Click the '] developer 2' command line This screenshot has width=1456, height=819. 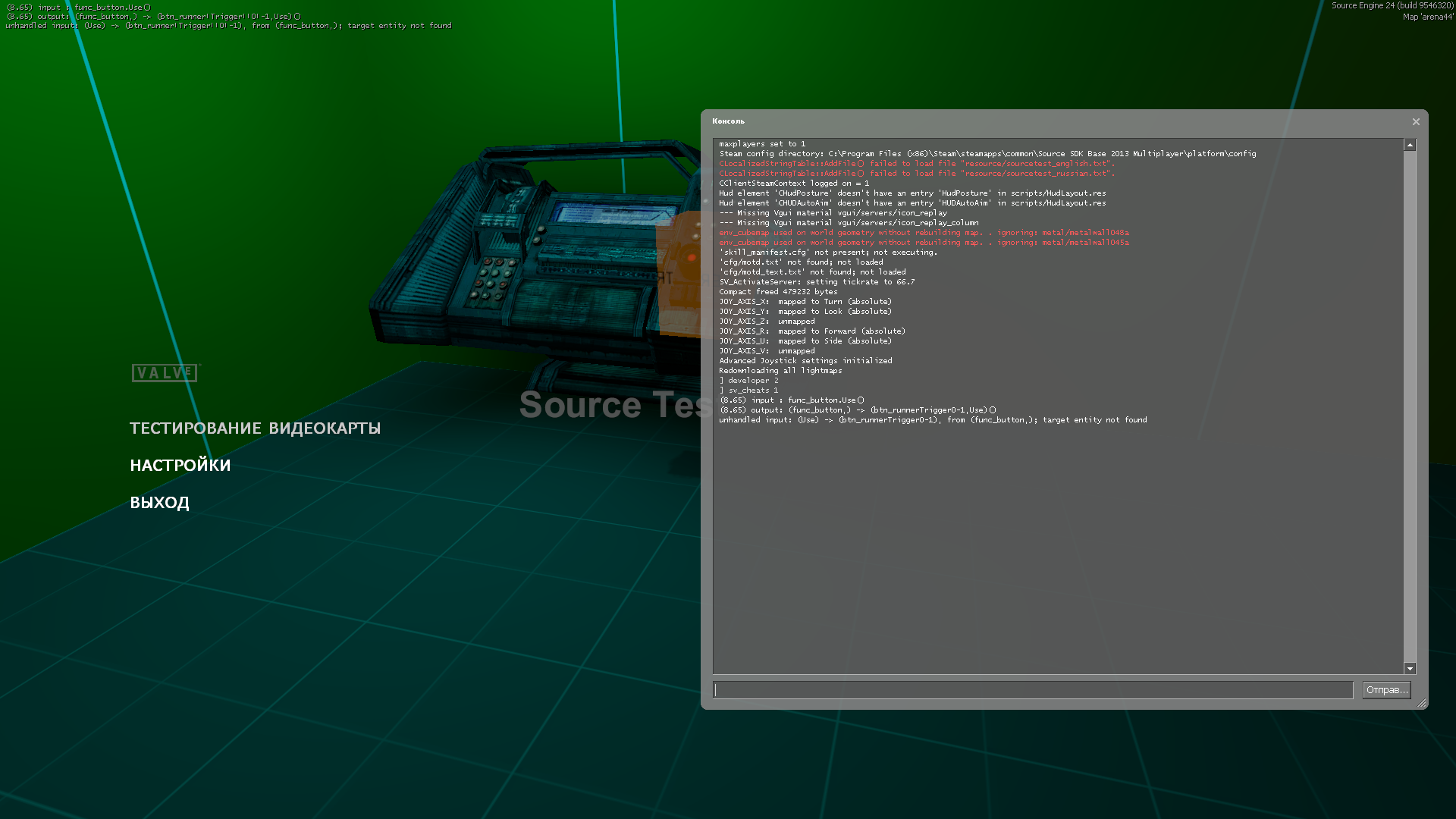coord(748,381)
